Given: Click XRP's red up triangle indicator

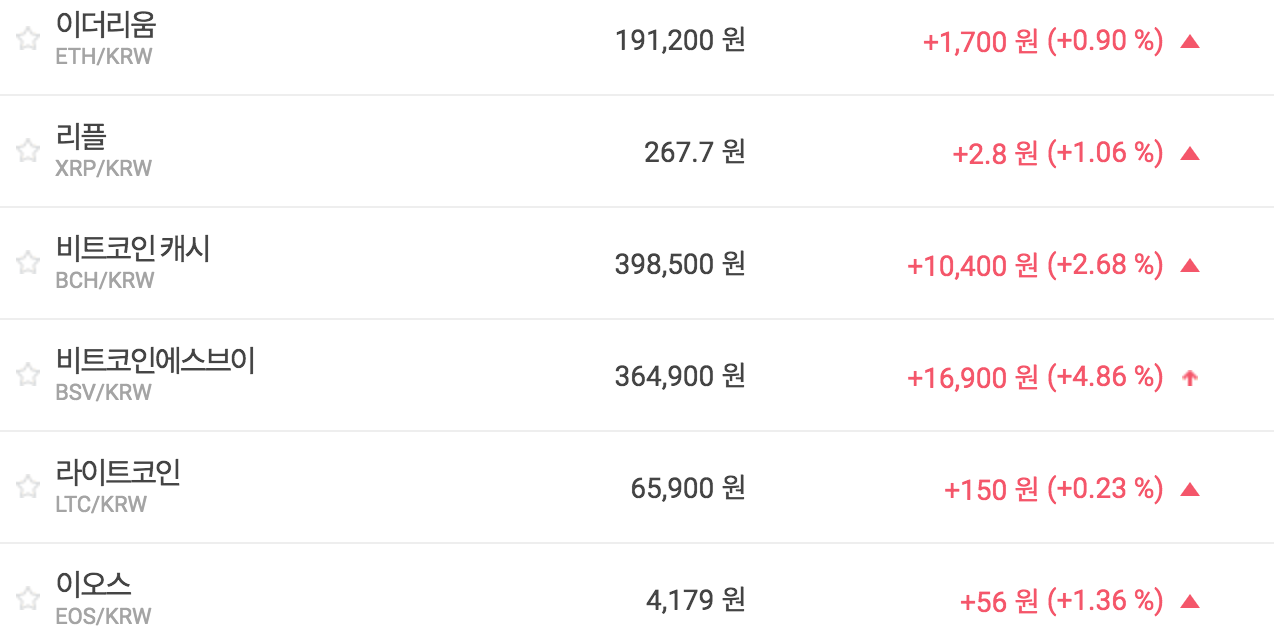Looking at the screenshot, I should coord(1189,154).
